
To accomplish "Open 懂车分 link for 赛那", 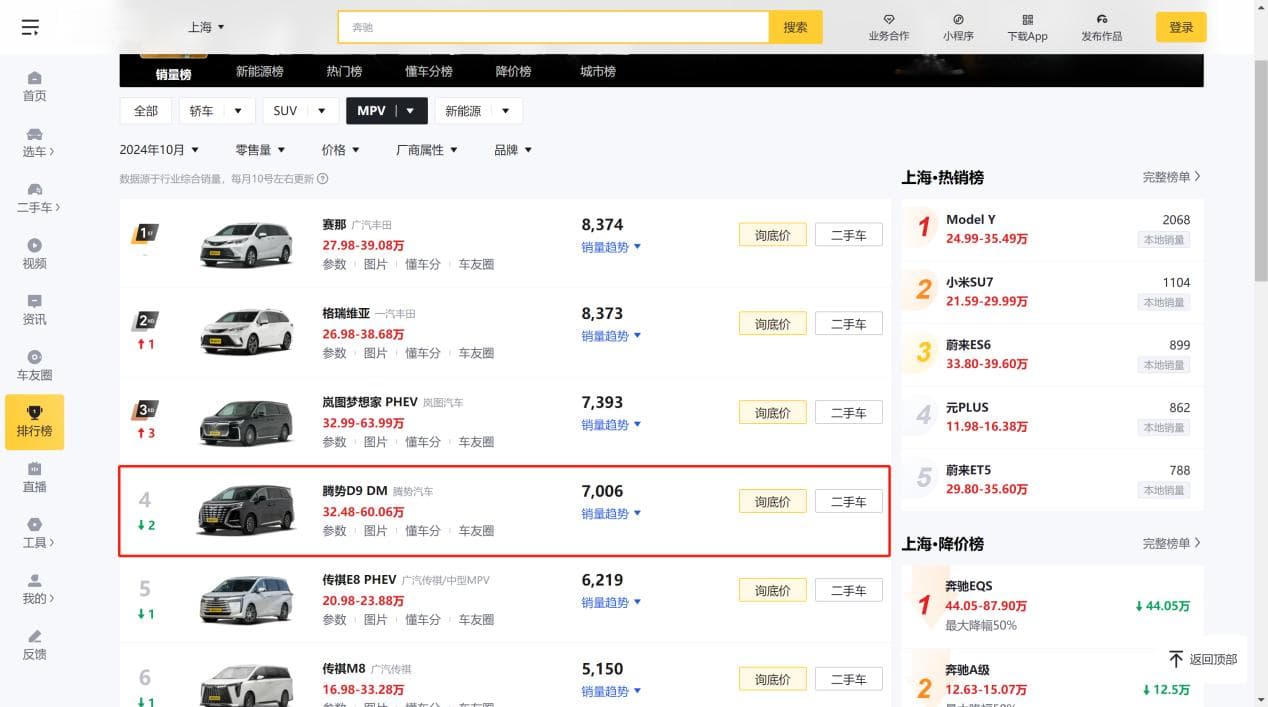I will (x=423, y=264).
